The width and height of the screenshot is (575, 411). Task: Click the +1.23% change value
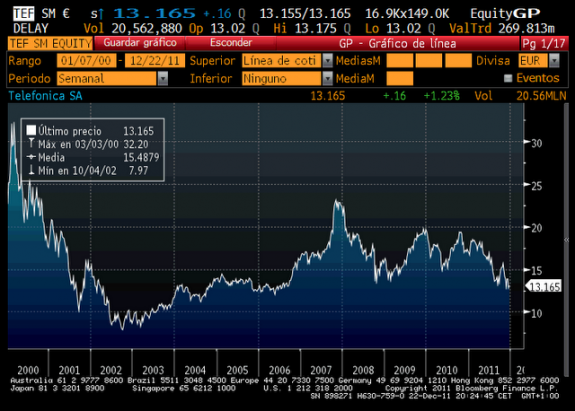[x=442, y=96]
